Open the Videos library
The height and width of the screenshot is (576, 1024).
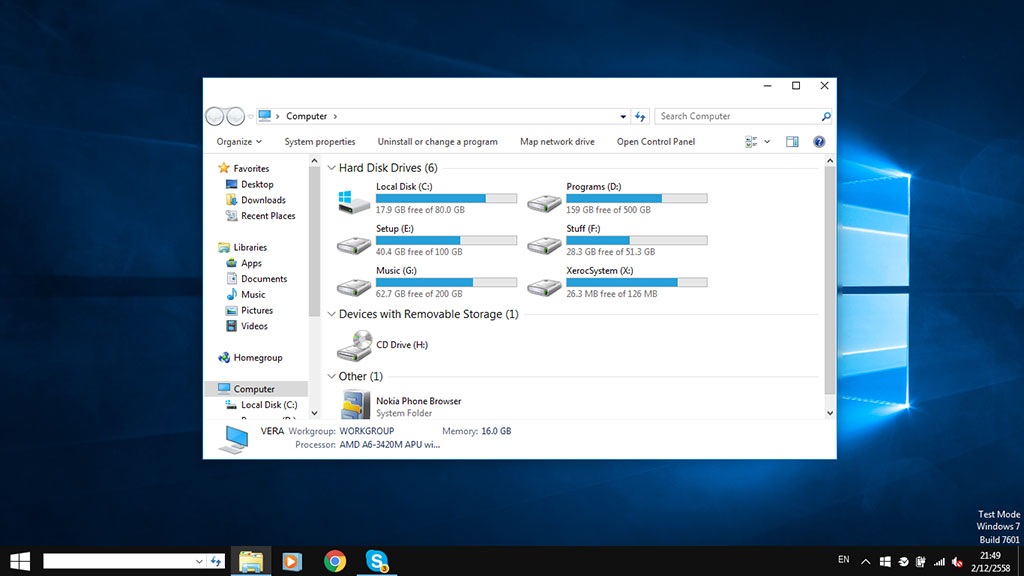pos(254,326)
